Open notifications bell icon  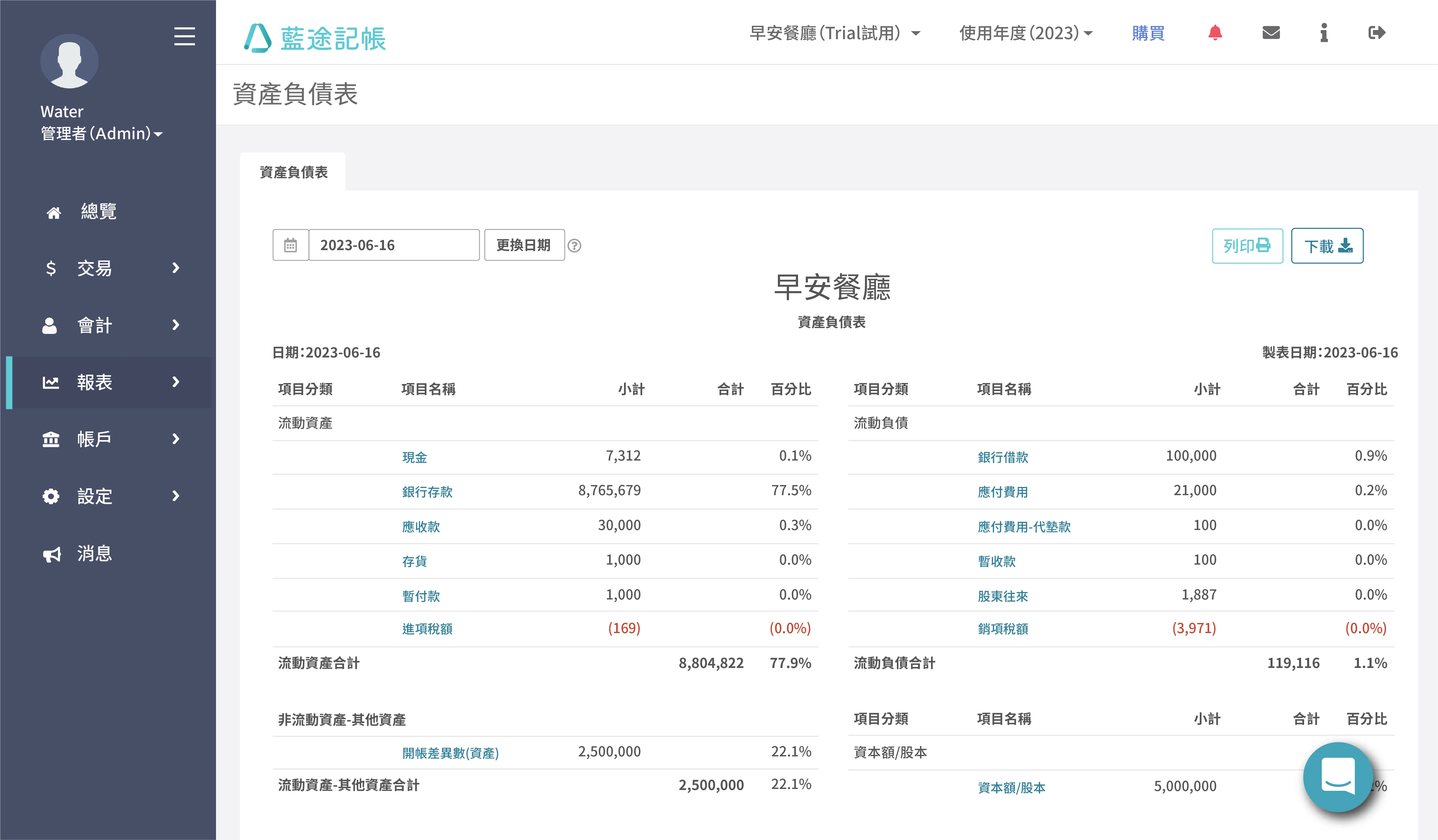(1215, 33)
